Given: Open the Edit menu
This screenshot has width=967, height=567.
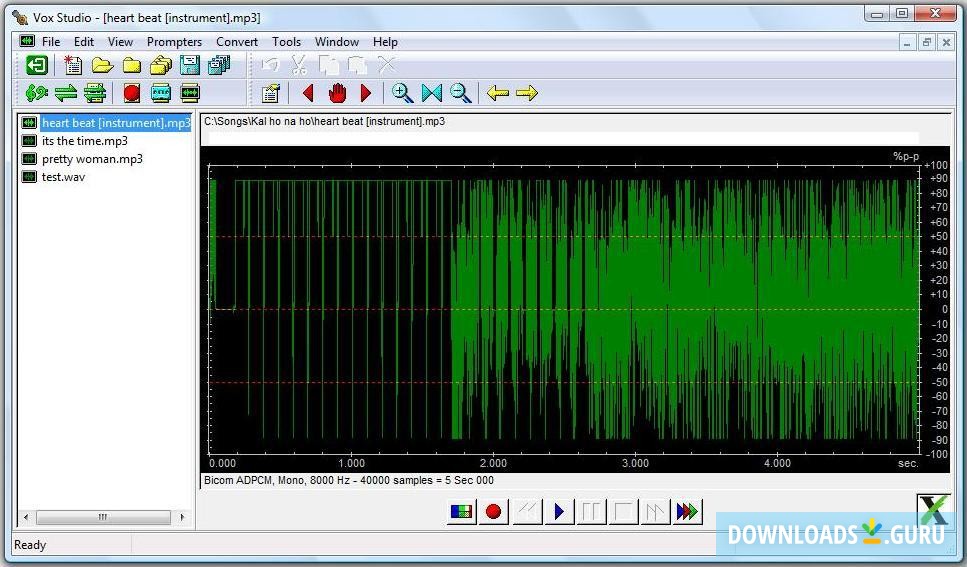Looking at the screenshot, I should [x=84, y=42].
